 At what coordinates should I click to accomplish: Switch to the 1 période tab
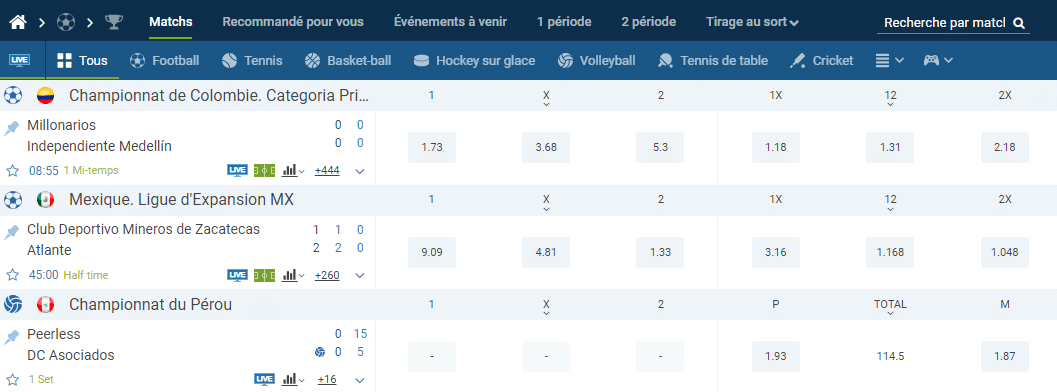(x=564, y=22)
